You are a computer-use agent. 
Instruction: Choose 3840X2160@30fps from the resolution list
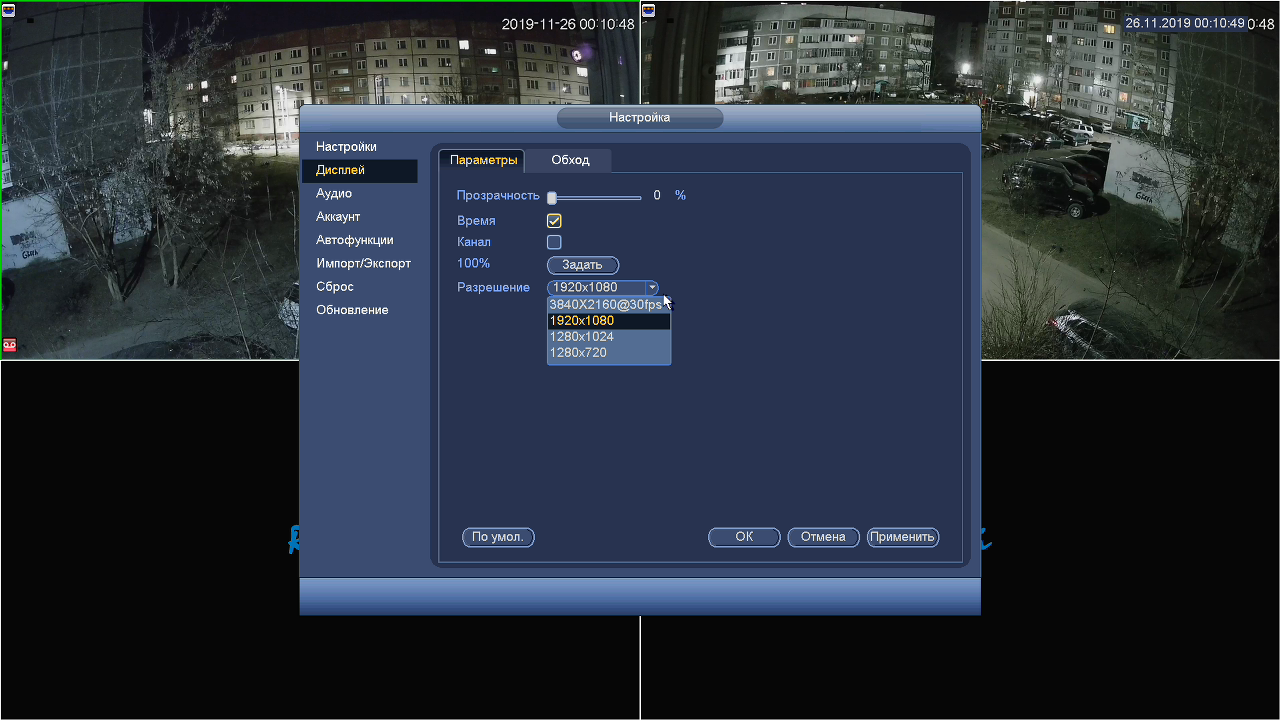click(x=608, y=305)
